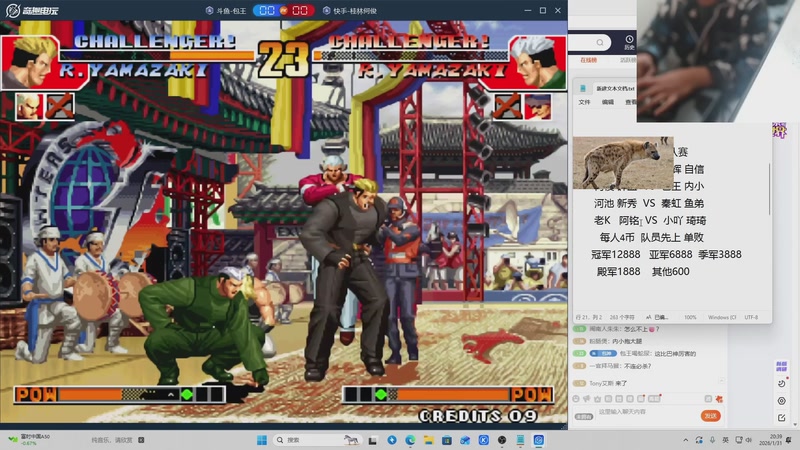Viewport: 800px width, 450px height.
Task: Click the search magnifier icon in the streaming panel
Action: [600, 42]
